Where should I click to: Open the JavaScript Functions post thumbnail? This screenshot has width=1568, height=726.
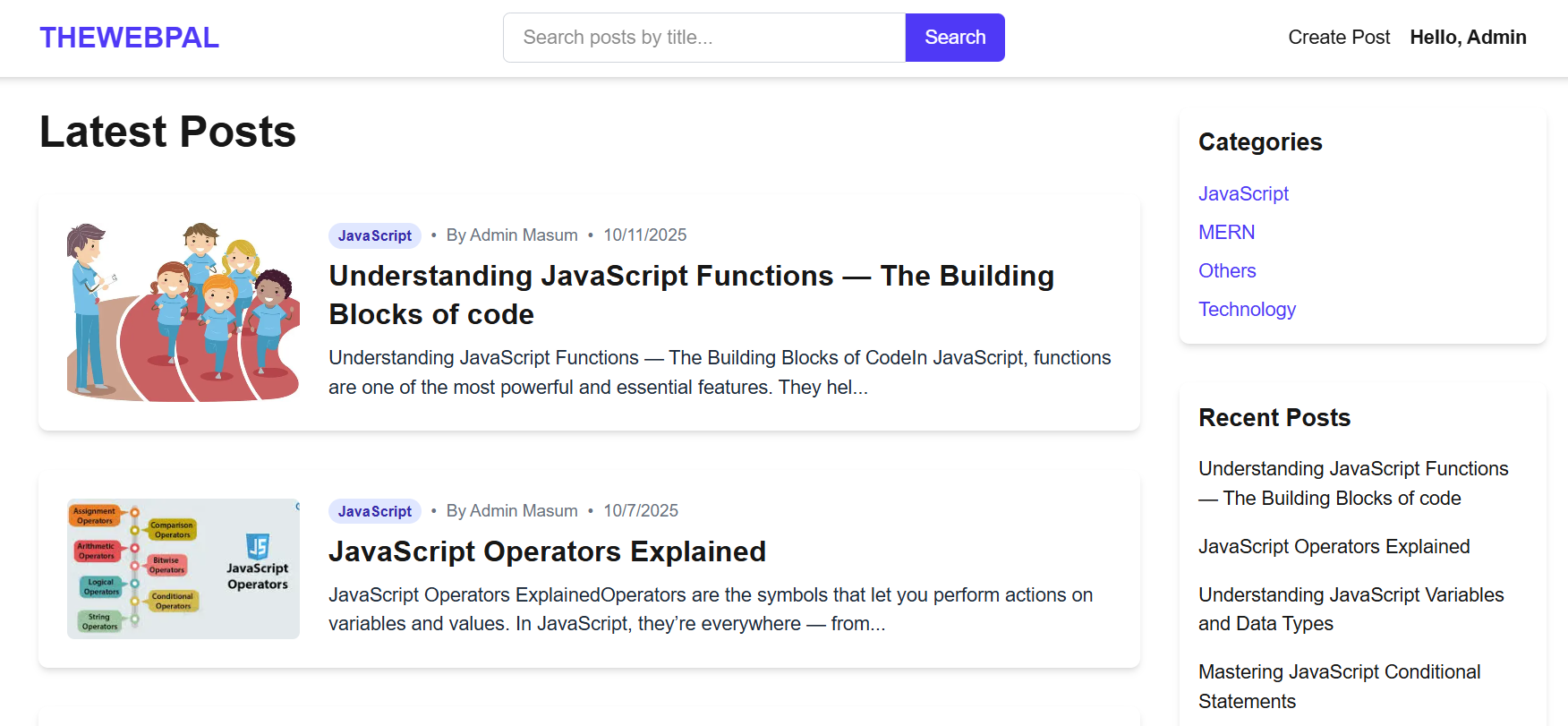coord(183,312)
